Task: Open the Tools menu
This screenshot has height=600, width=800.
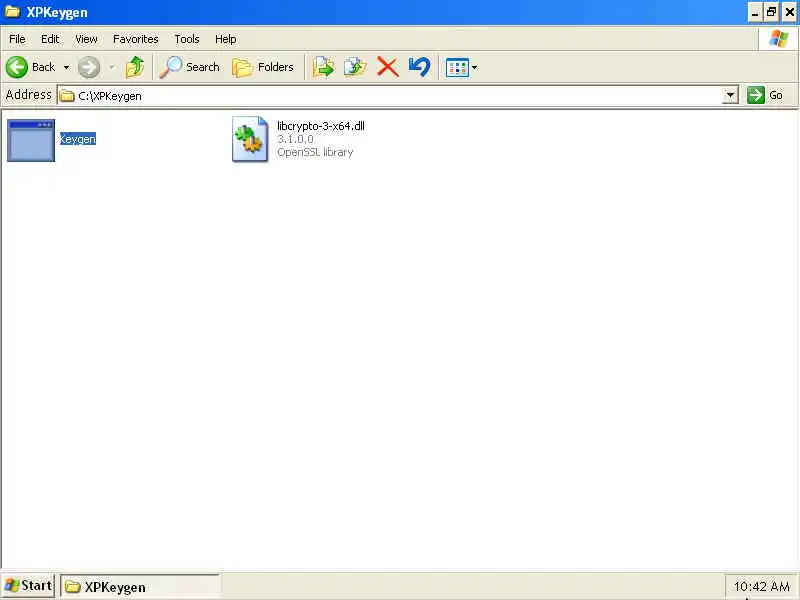Action: pyautogui.click(x=187, y=39)
